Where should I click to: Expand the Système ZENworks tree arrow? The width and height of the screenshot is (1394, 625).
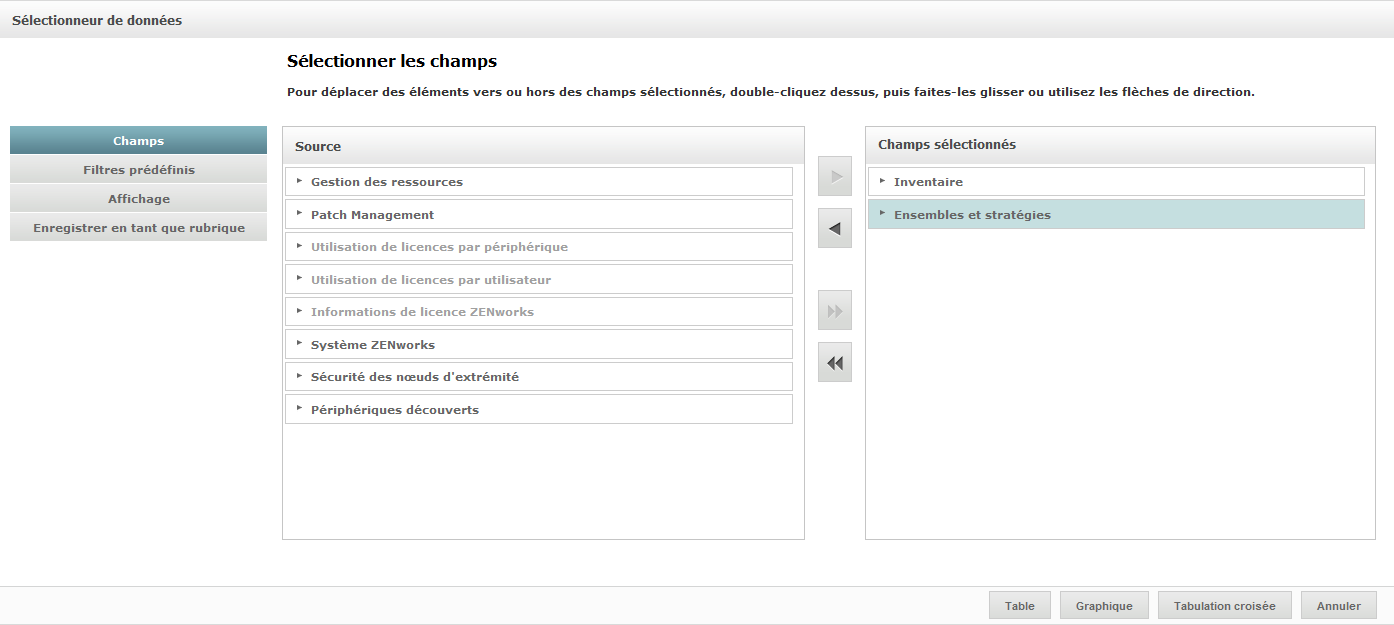(299, 344)
